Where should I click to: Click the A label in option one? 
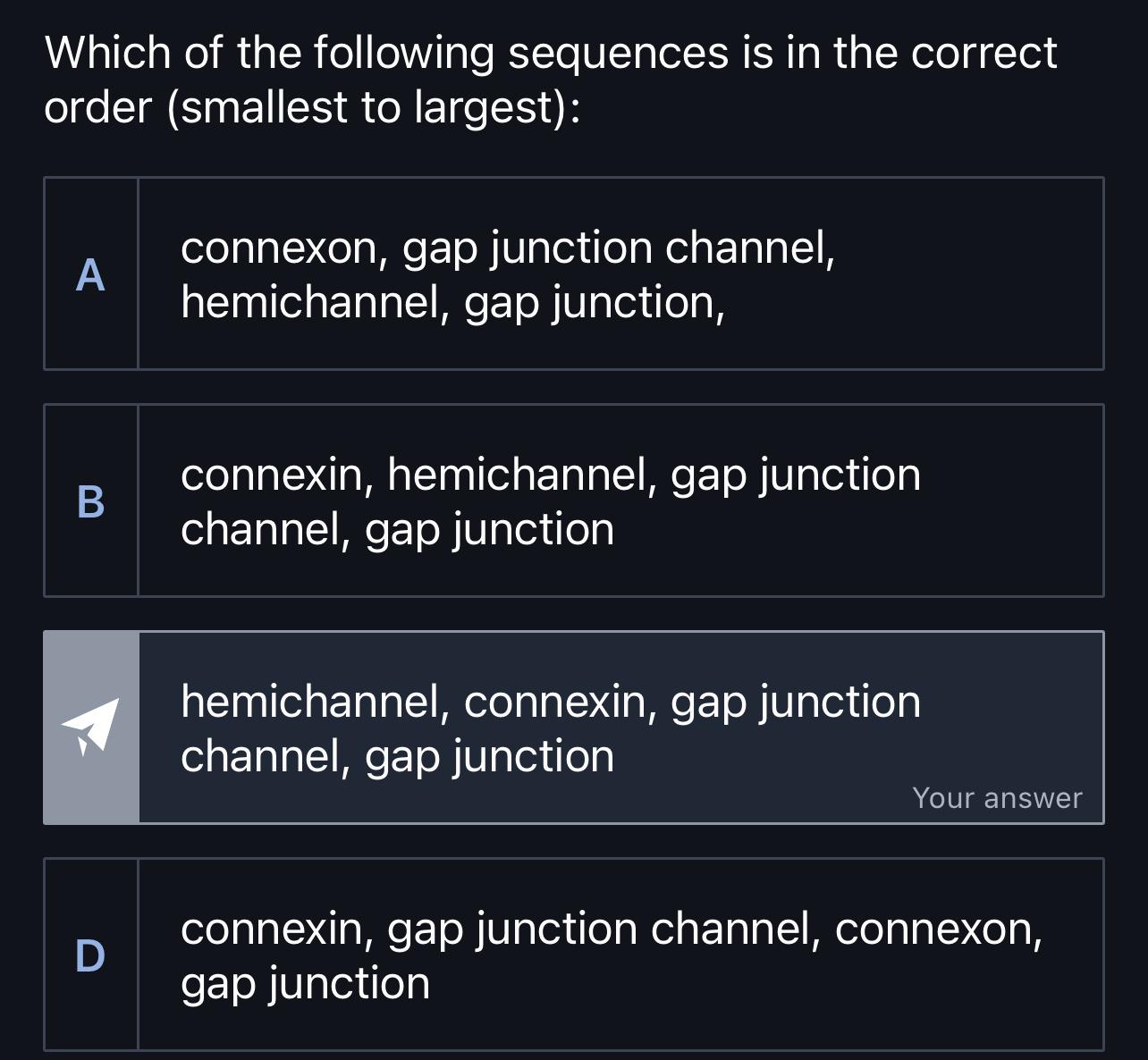point(89,273)
